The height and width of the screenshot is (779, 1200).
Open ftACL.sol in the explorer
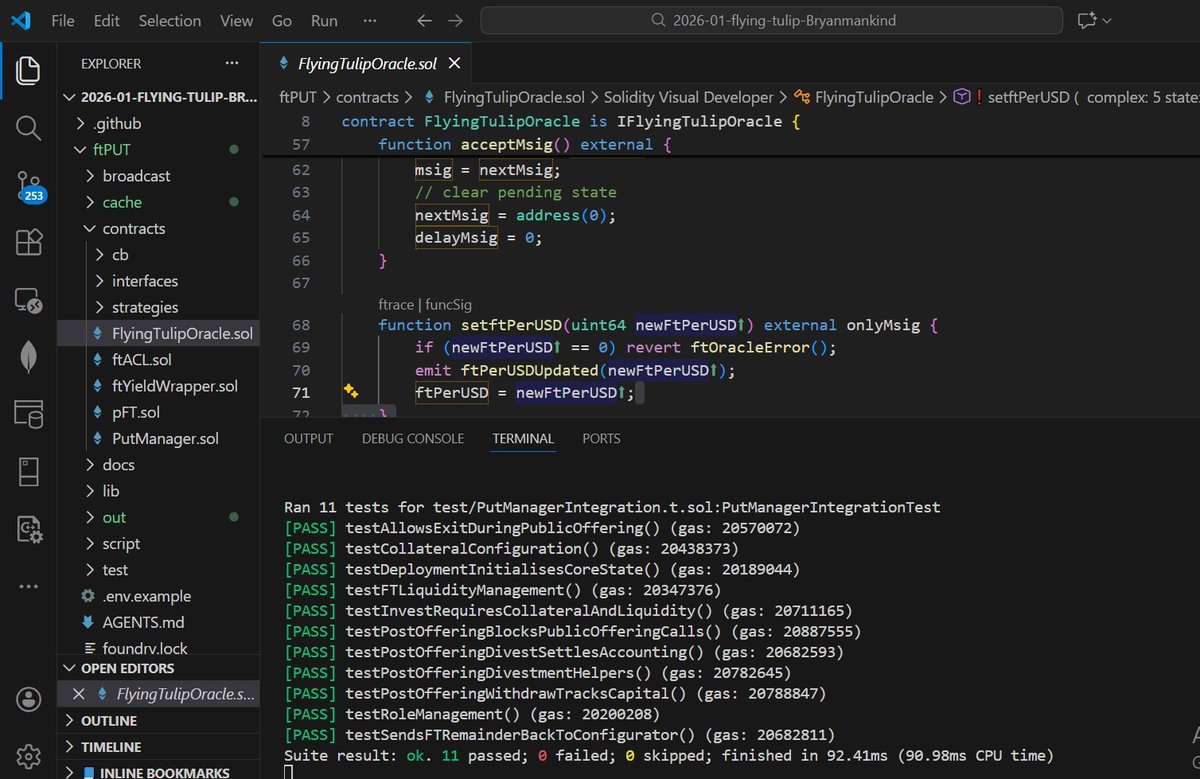(157, 360)
